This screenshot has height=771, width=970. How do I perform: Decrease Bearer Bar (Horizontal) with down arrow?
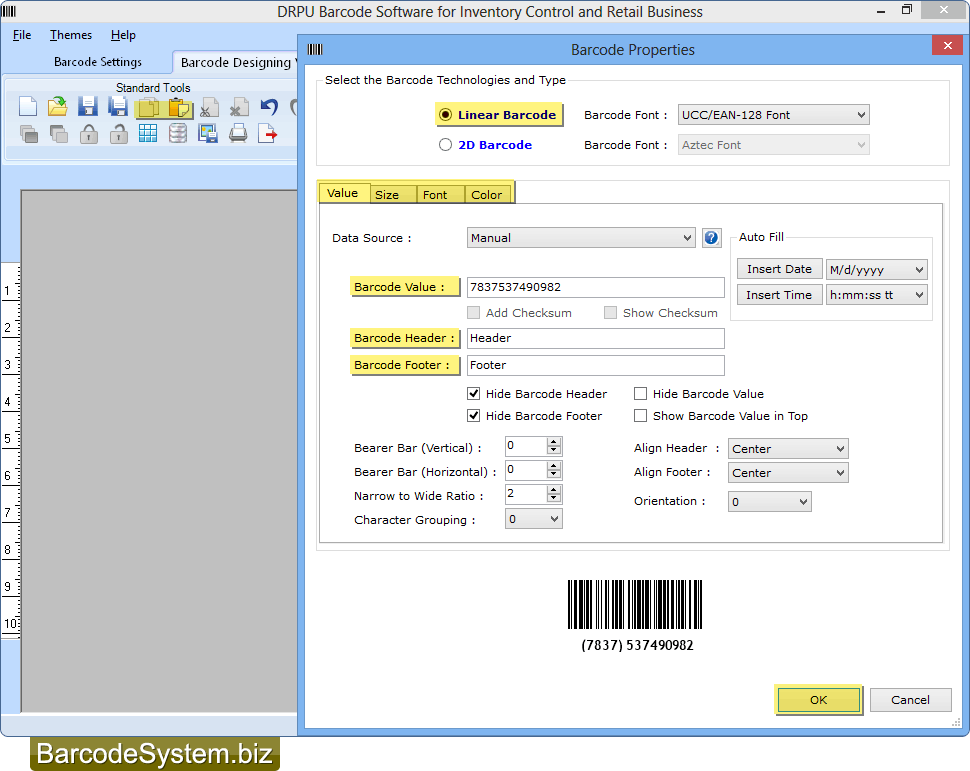(554, 475)
